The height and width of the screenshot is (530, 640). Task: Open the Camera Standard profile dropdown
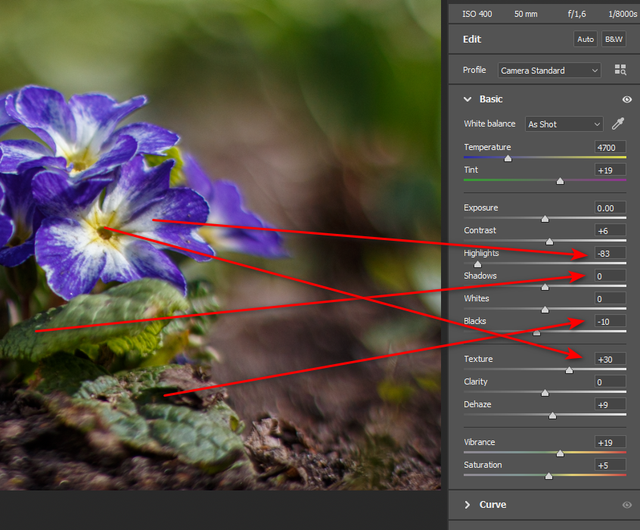click(x=549, y=71)
